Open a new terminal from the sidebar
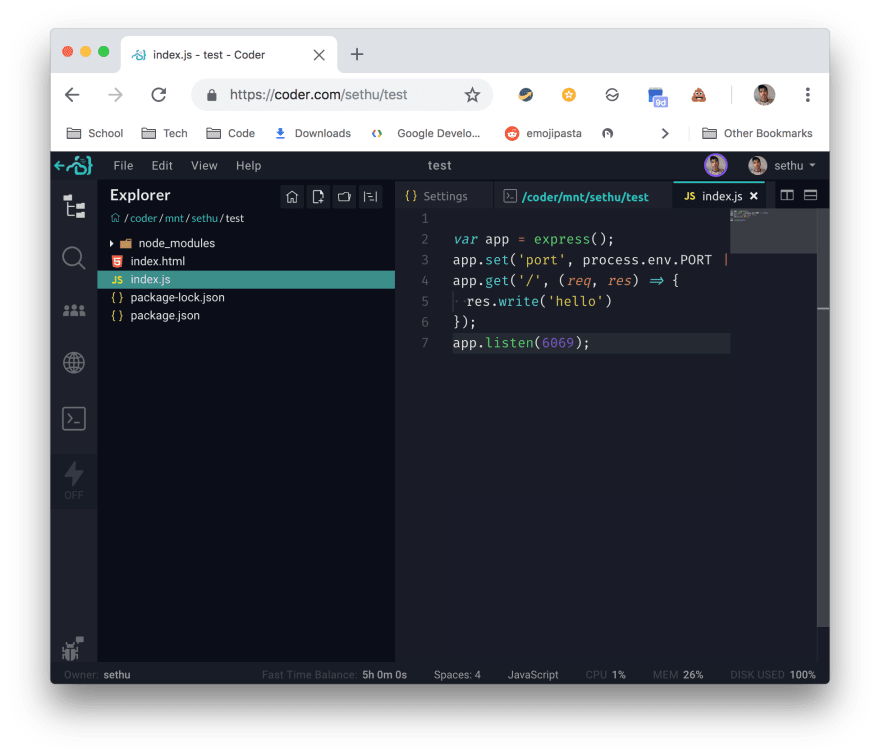Image resolution: width=880 pixels, height=756 pixels. click(73, 418)
